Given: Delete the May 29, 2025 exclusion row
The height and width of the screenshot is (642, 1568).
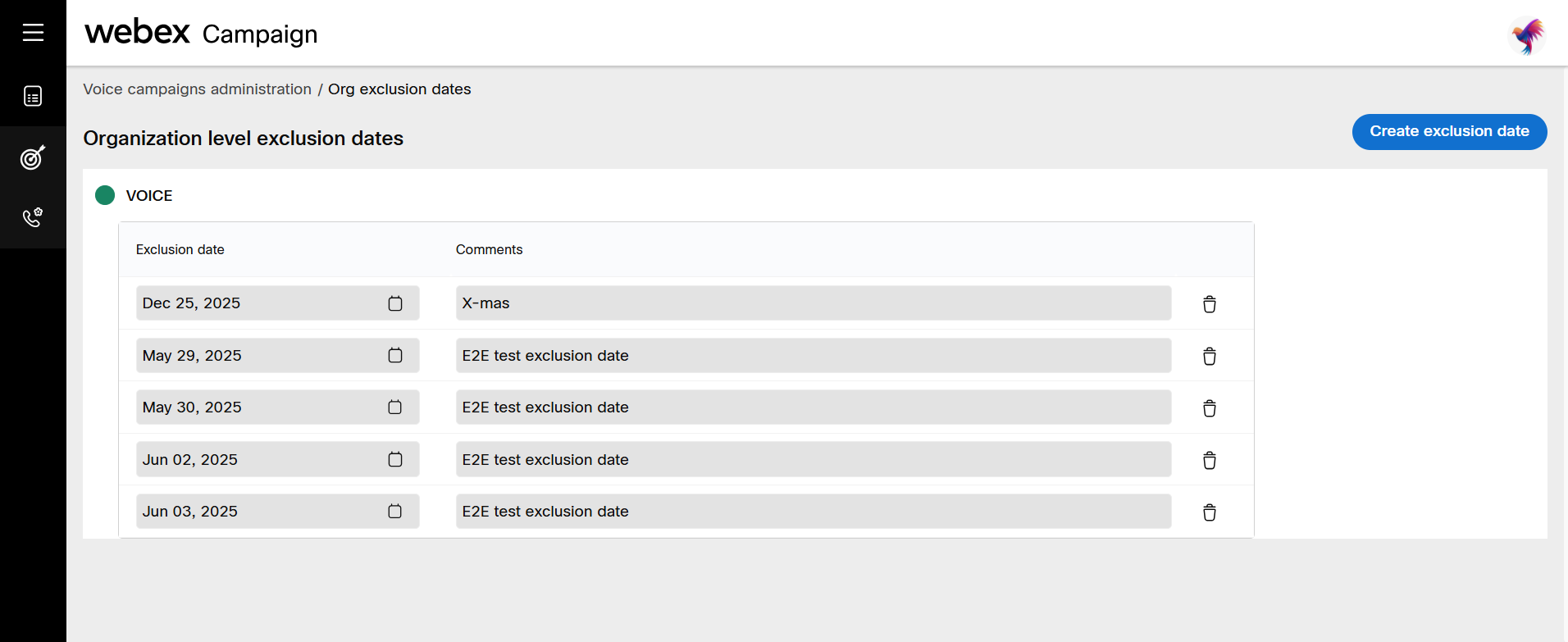Looking at the screenshot, I should coord(1209,356).
